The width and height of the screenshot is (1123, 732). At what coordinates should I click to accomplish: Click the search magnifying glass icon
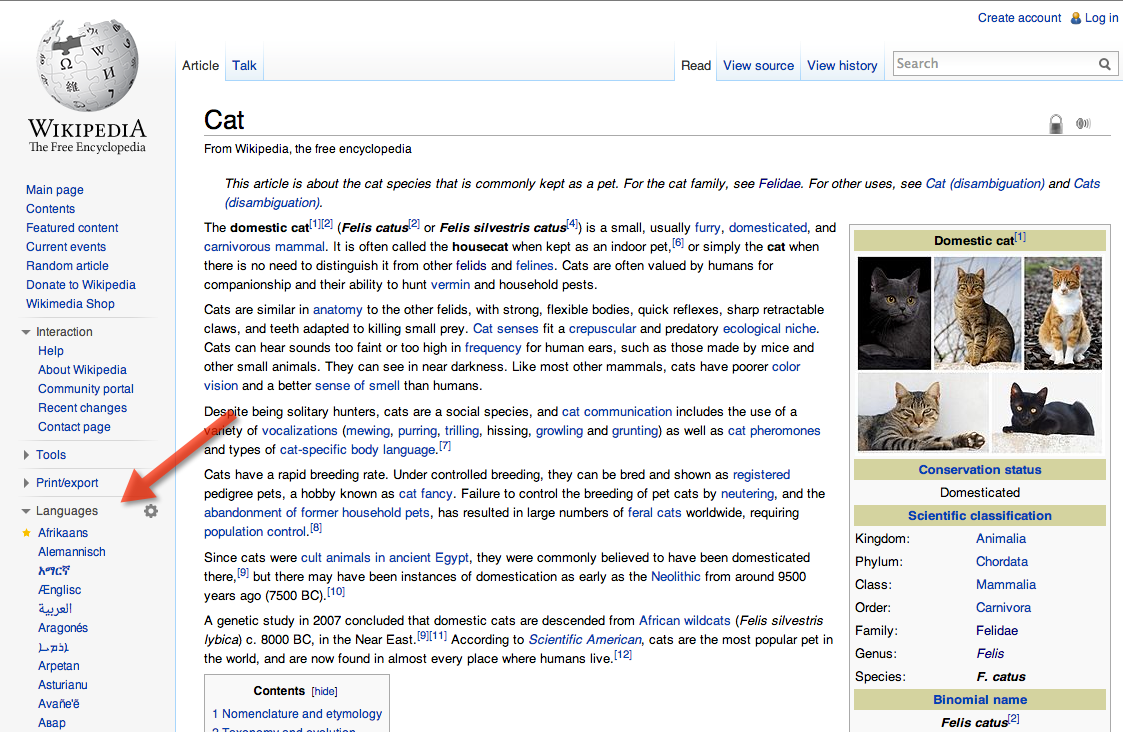[1104, 64]
